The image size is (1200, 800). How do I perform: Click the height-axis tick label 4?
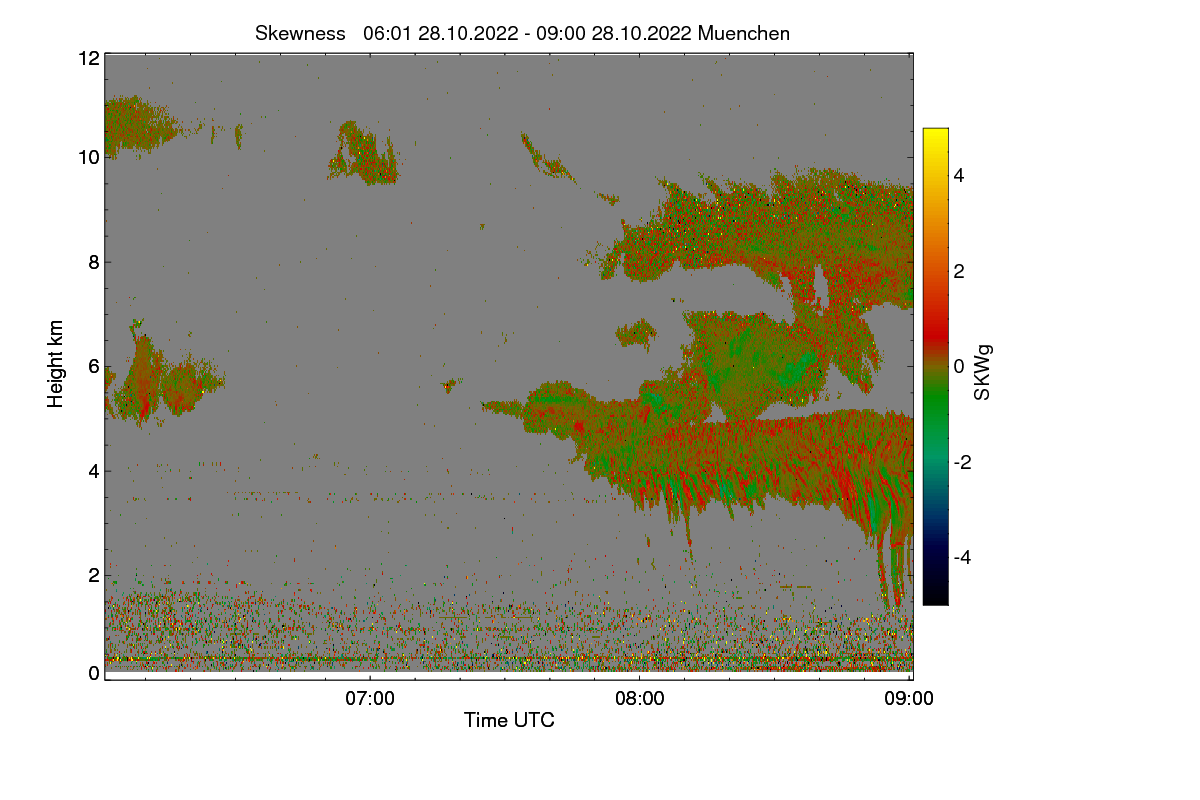click(x=93, y=470)
